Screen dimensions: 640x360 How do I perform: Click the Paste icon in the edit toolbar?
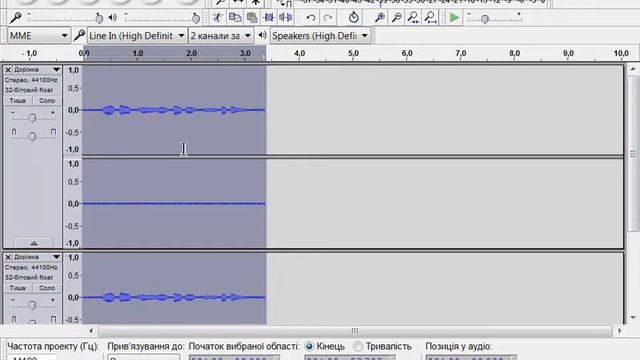click(x=252, y=18)
